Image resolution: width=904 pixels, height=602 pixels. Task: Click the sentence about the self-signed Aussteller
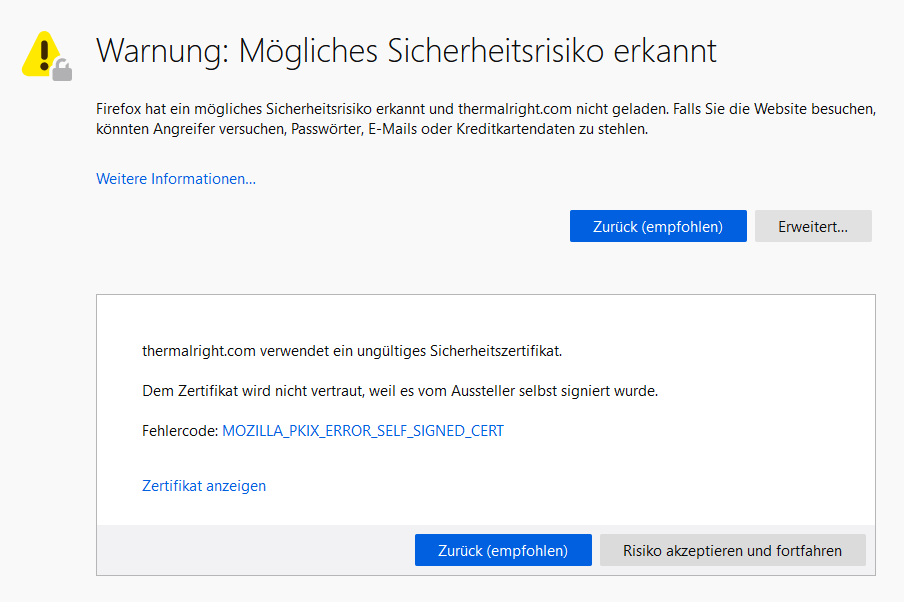click(400, 391)
